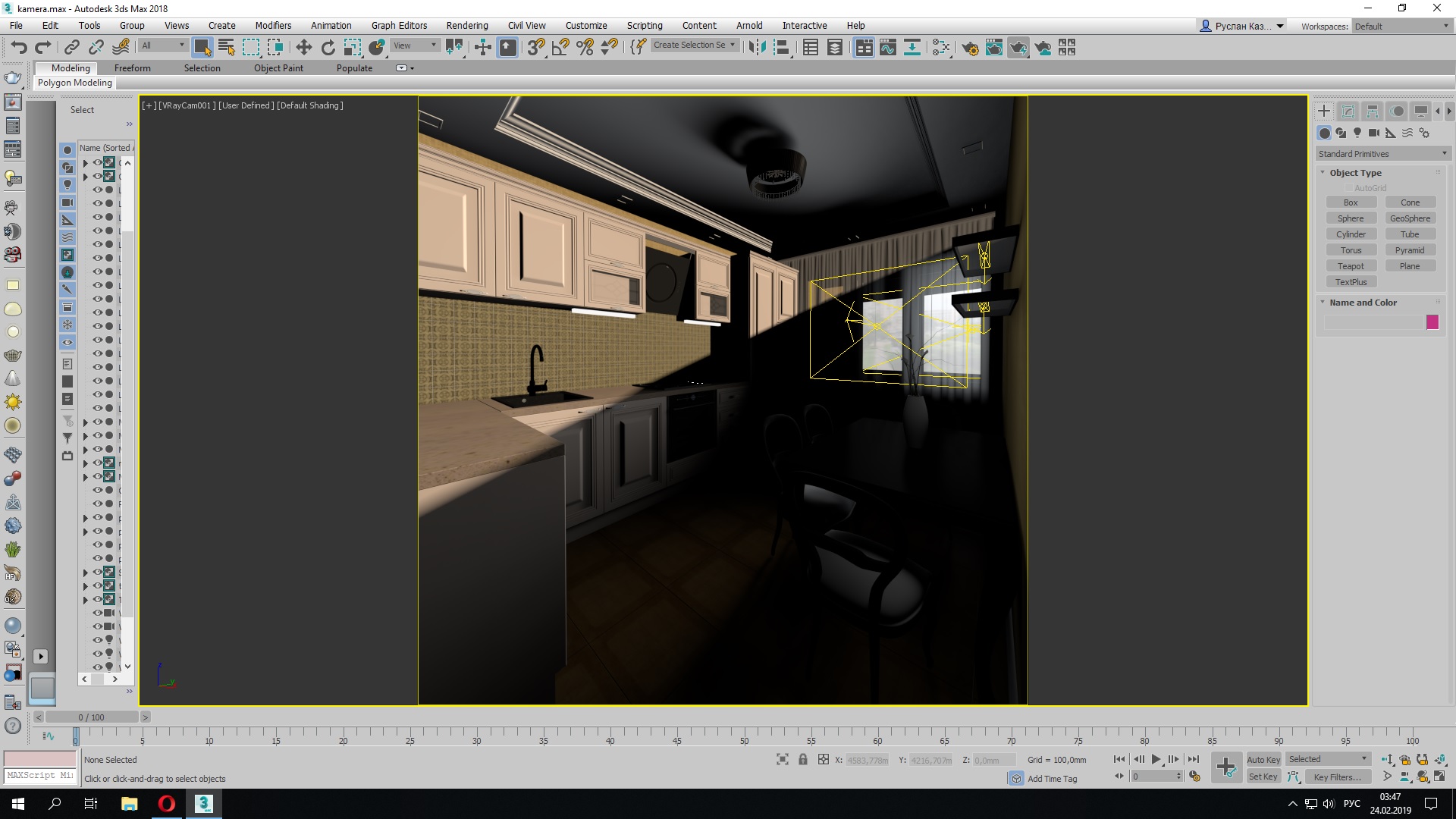
Task: Toggle Auto Key animation mode
Action: coord(1263,759)
